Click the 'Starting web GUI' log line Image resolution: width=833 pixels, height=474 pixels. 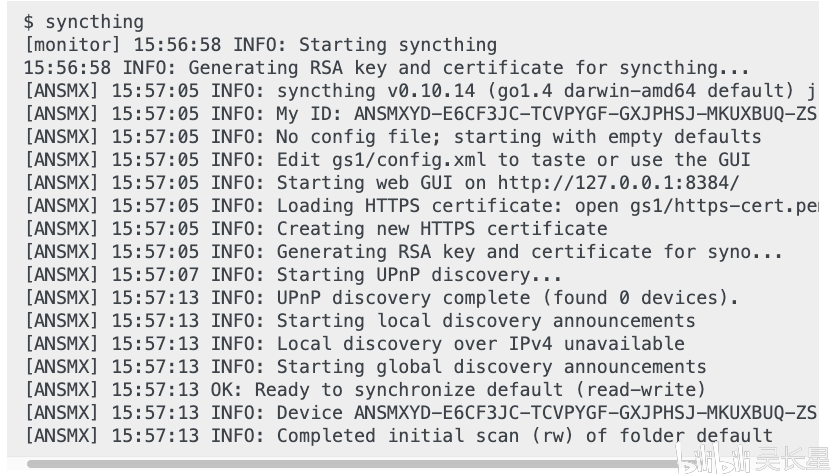pos(381,183)
